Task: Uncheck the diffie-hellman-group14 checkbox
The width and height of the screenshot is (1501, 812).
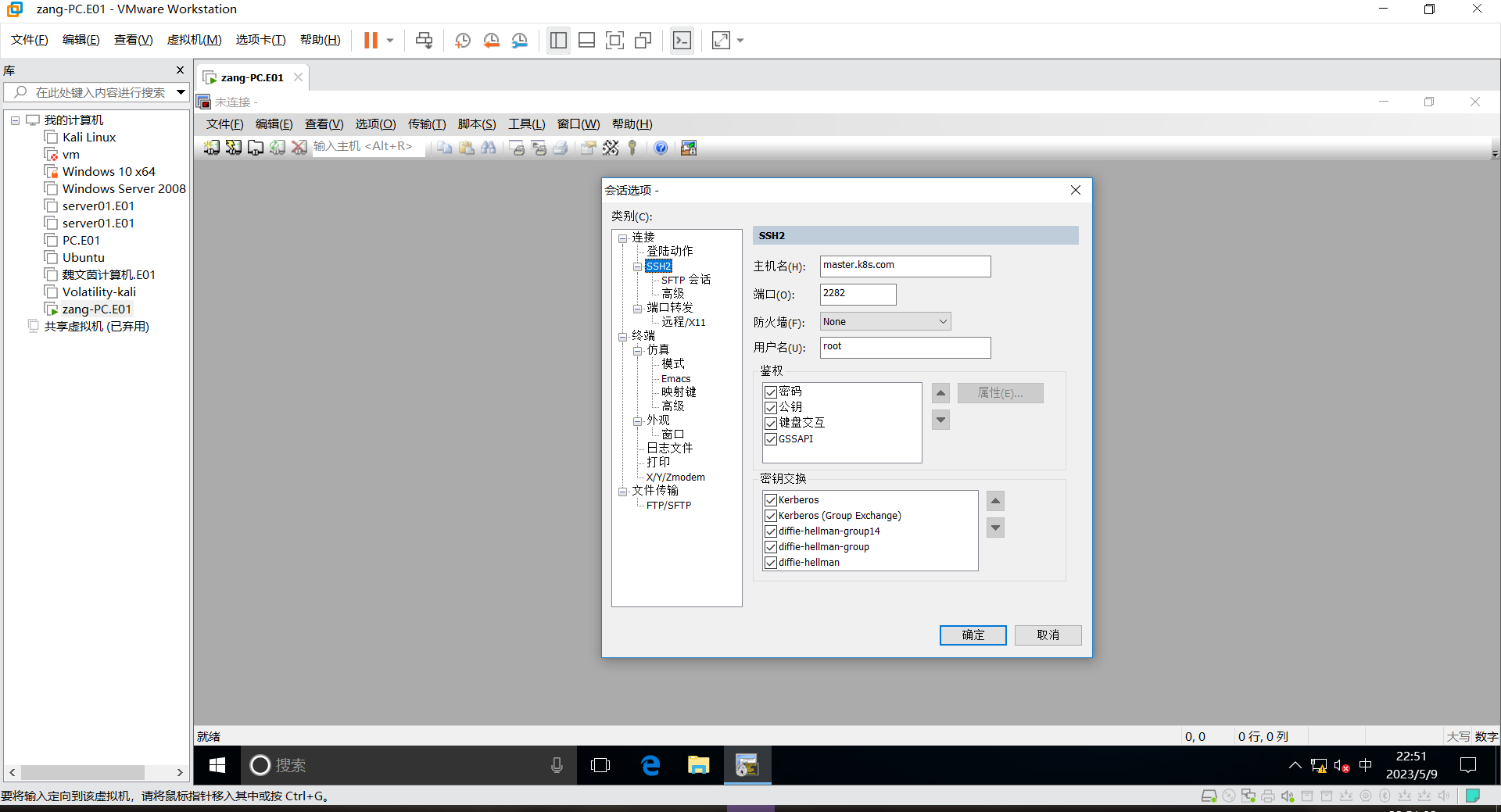Action: [771, 531]
